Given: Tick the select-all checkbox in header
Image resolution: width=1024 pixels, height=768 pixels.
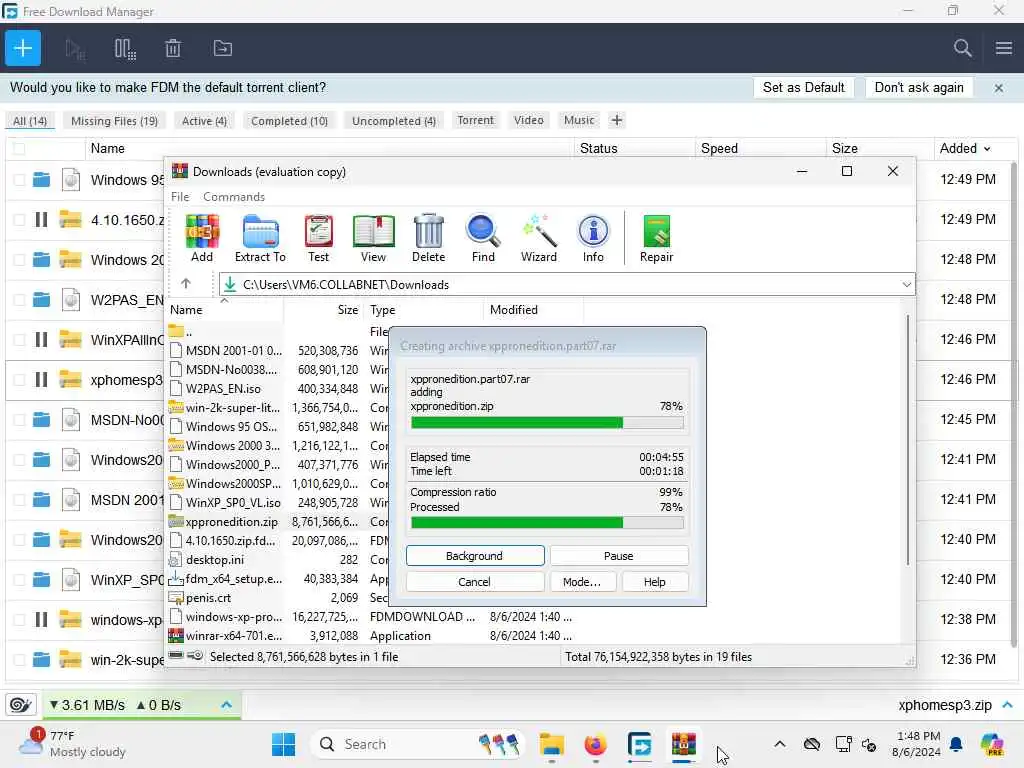Looking at the screenshot, I should (19, 149).
